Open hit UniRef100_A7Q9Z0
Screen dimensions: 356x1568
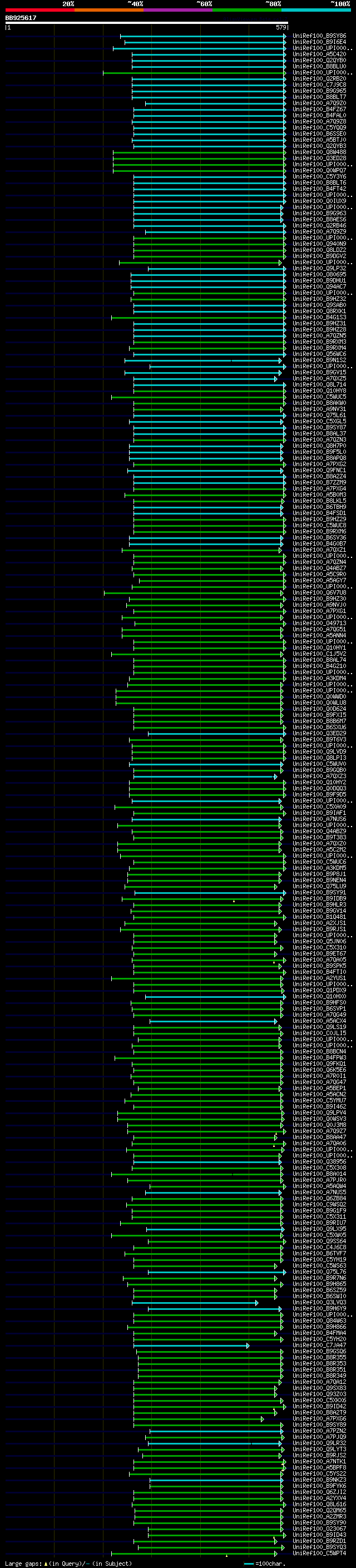tap(319, 103)
